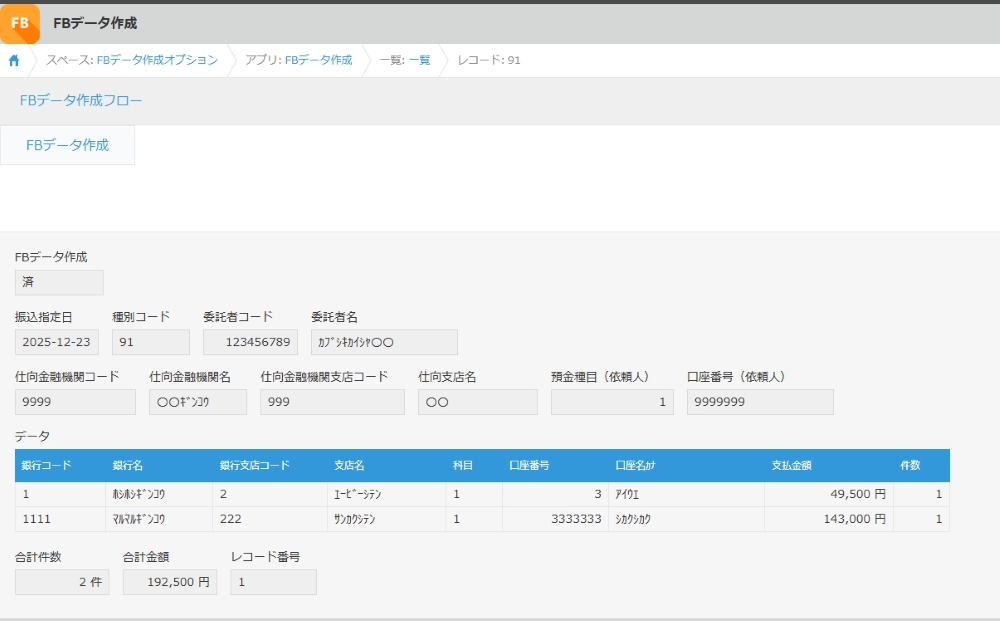Click the ﾎｼﾎｼｷﾞﾝｺｳ bank name cell
1000x621 pixels.
[159, 494]
